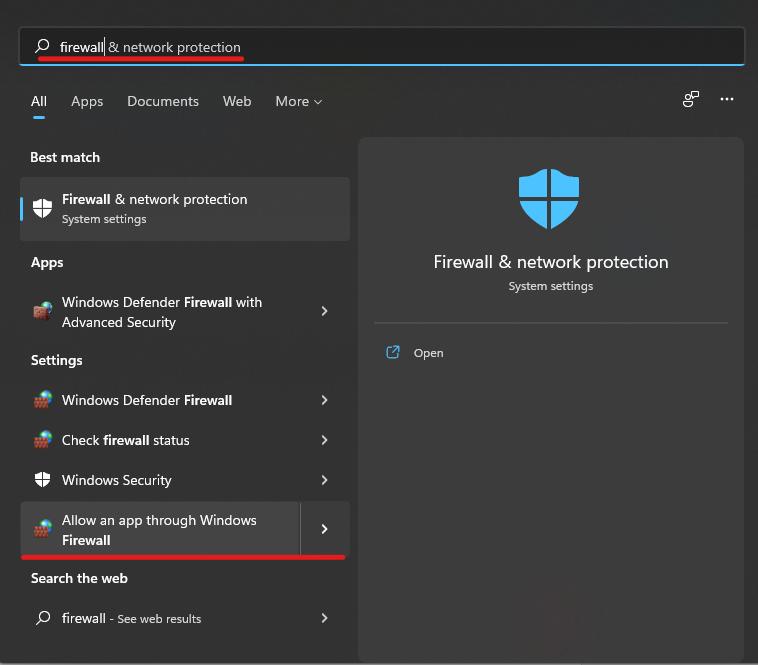Switch to the Apps tab

tap(87, 101)
